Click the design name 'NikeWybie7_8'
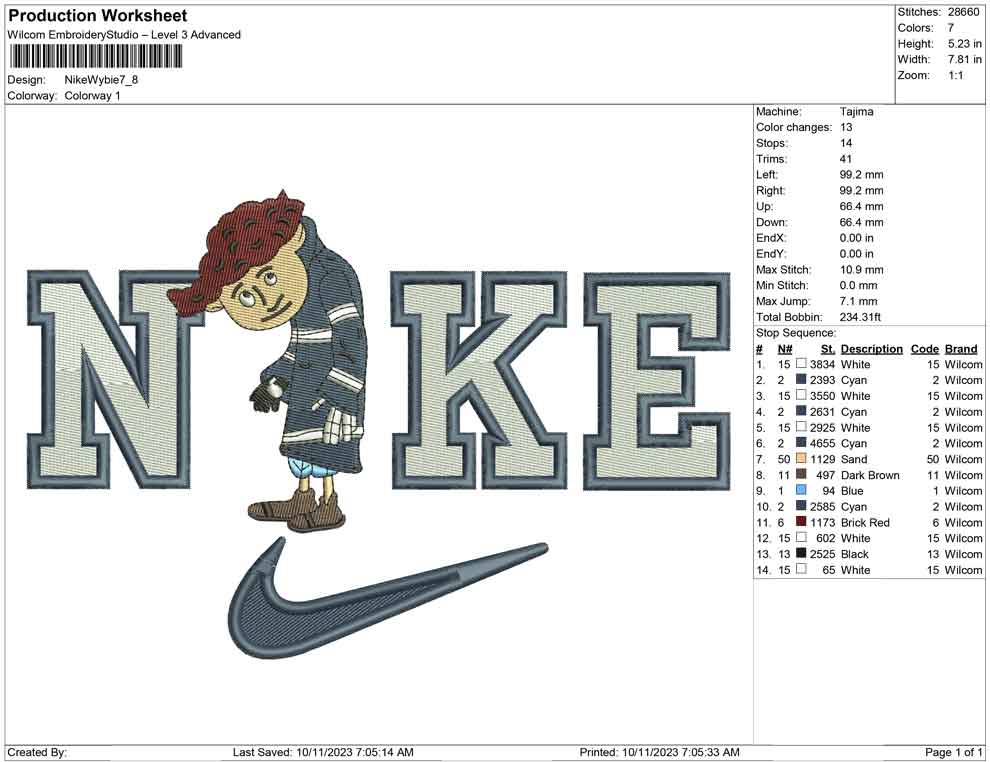The height and width of the screenshot is (762, 990). [x=101, y=80]
